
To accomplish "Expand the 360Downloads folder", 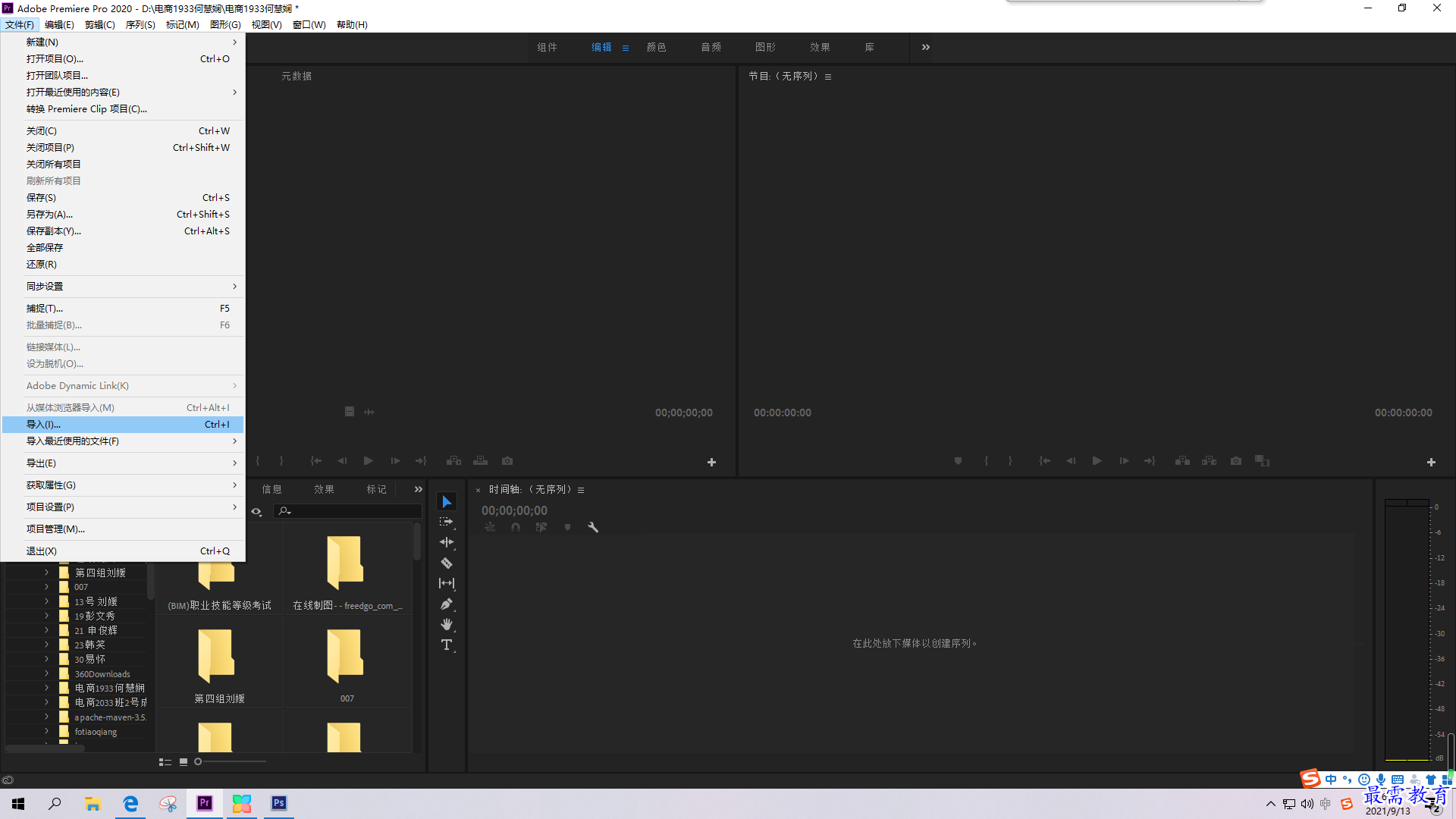I will [x=46, y=673].
